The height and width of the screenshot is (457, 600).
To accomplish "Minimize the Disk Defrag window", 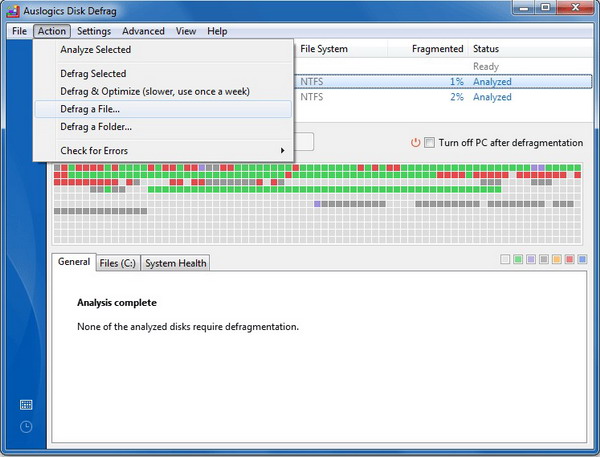I will pos(525,8).
